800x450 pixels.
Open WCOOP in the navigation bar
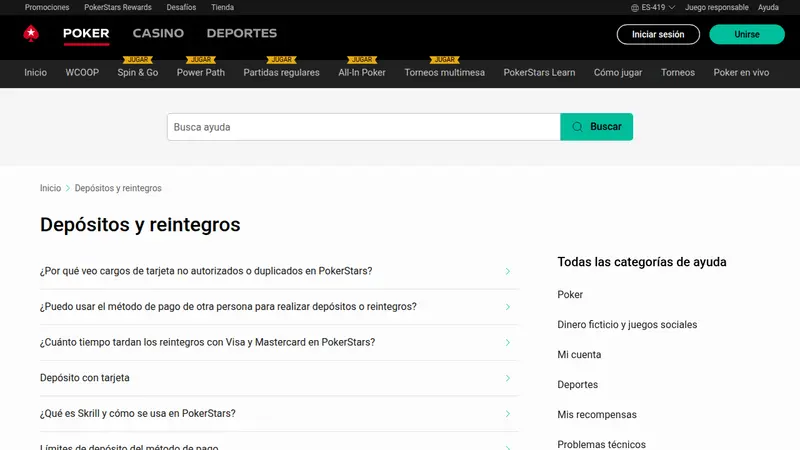click(82, 72)
